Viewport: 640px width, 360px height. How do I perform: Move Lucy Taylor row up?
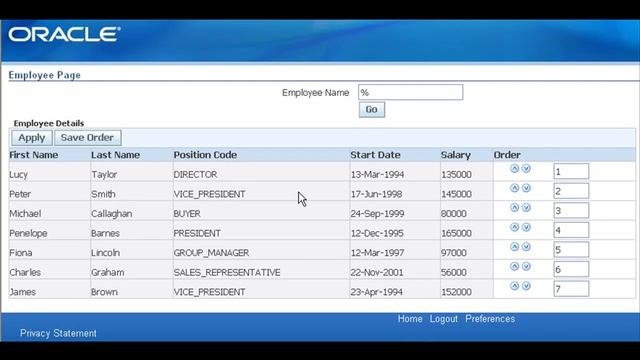(514, 169)
